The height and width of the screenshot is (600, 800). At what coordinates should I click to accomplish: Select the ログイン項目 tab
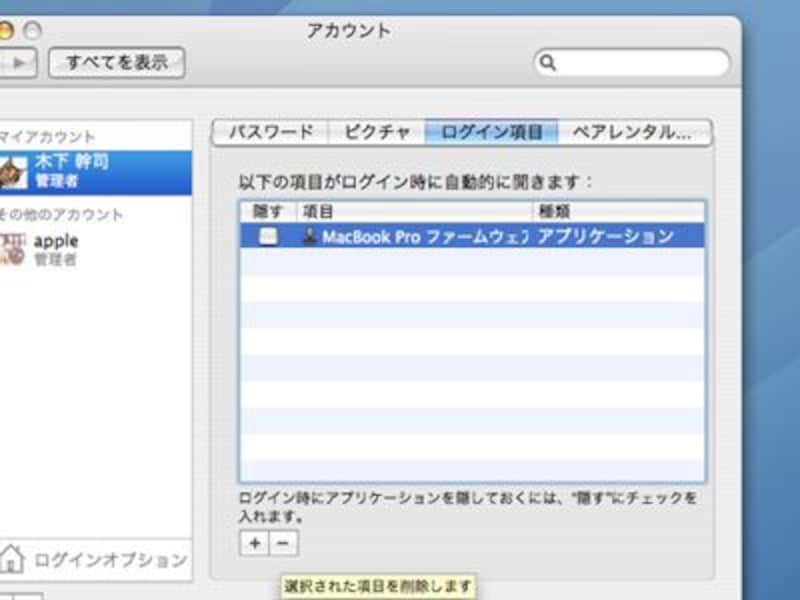(492, 132)
